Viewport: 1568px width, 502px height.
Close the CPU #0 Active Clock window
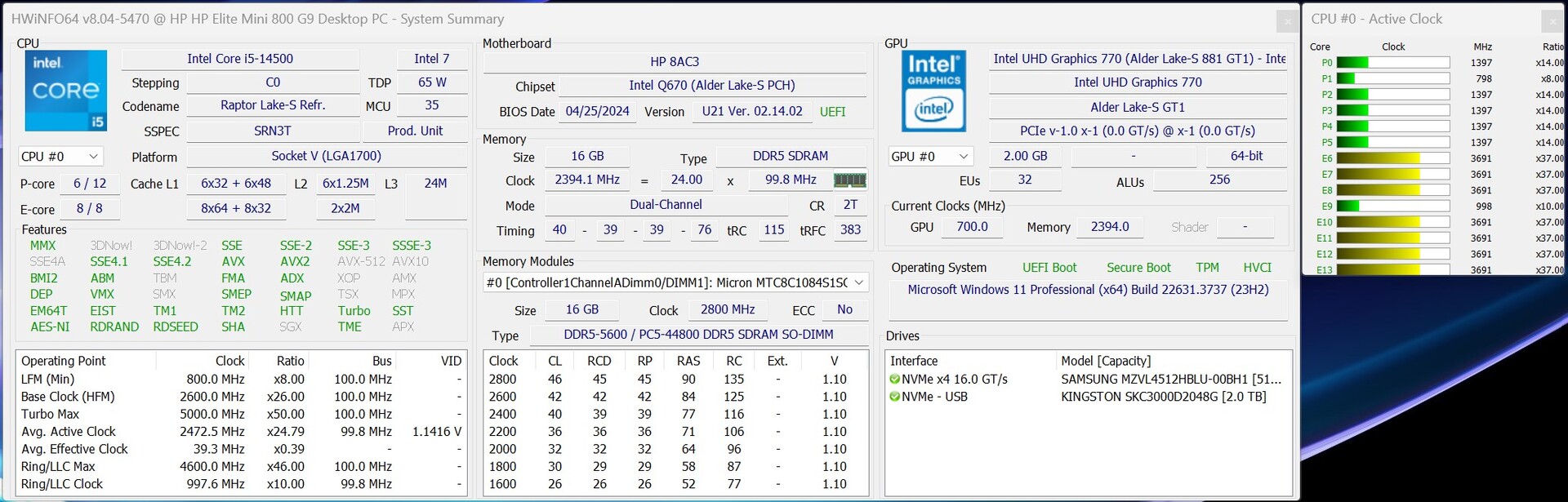tap(1553, 21)
